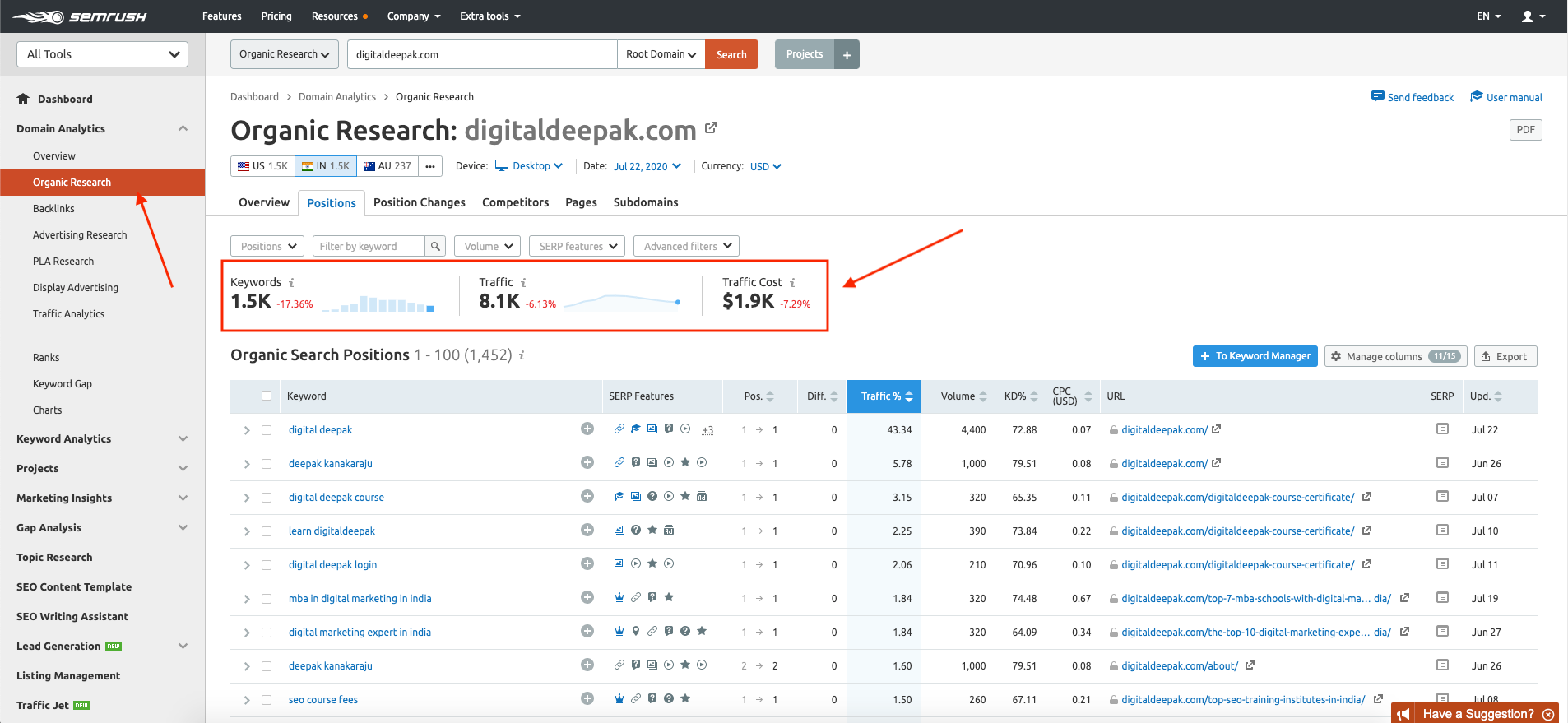The width and height of the screenshot is (1568, 723).
Task: Open Backlinks in the sidebar
Action: point(53,209)
